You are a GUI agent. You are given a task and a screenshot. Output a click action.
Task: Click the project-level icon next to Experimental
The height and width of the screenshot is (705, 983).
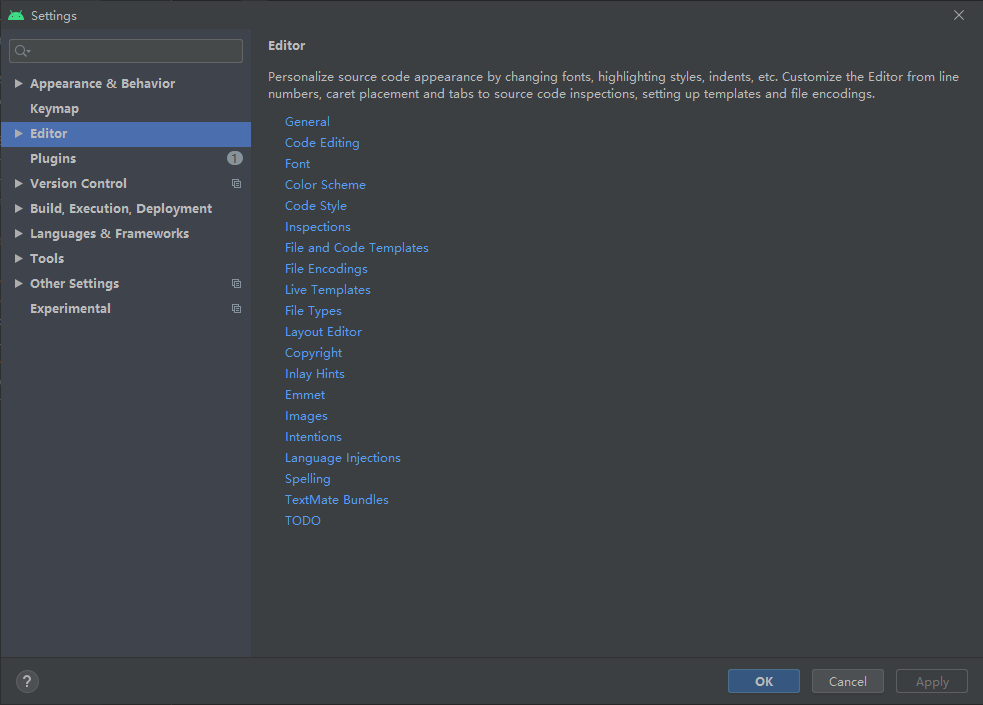click(x=236, y=309)
